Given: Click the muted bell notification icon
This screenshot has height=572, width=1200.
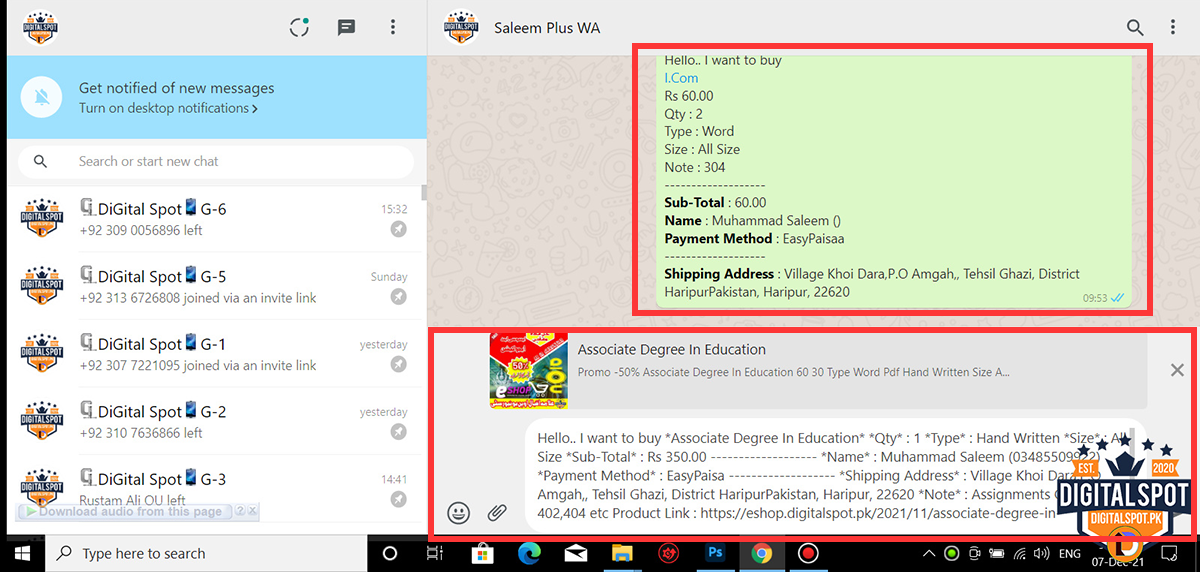Looking at the screenshot, I should pyautogui.click(x=42, y=97).
